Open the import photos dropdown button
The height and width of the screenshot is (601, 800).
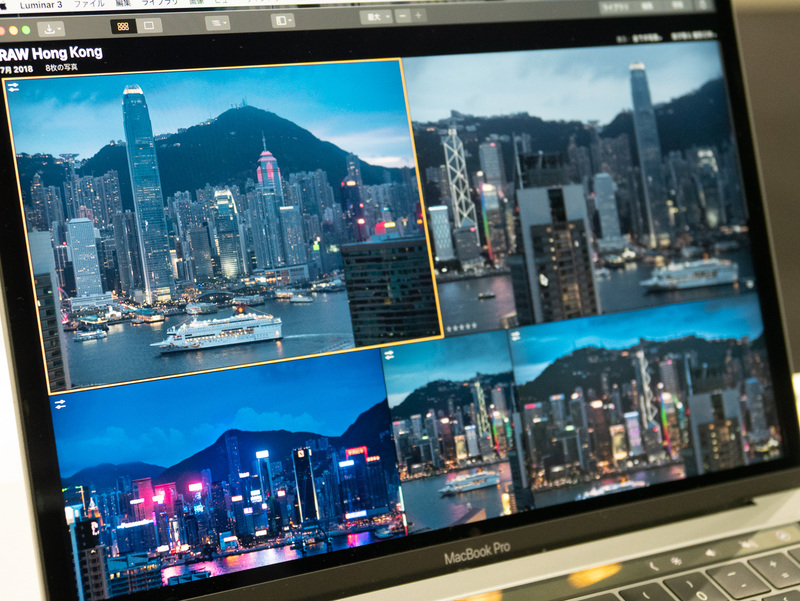pyautogui.click(x=51, y=29)
